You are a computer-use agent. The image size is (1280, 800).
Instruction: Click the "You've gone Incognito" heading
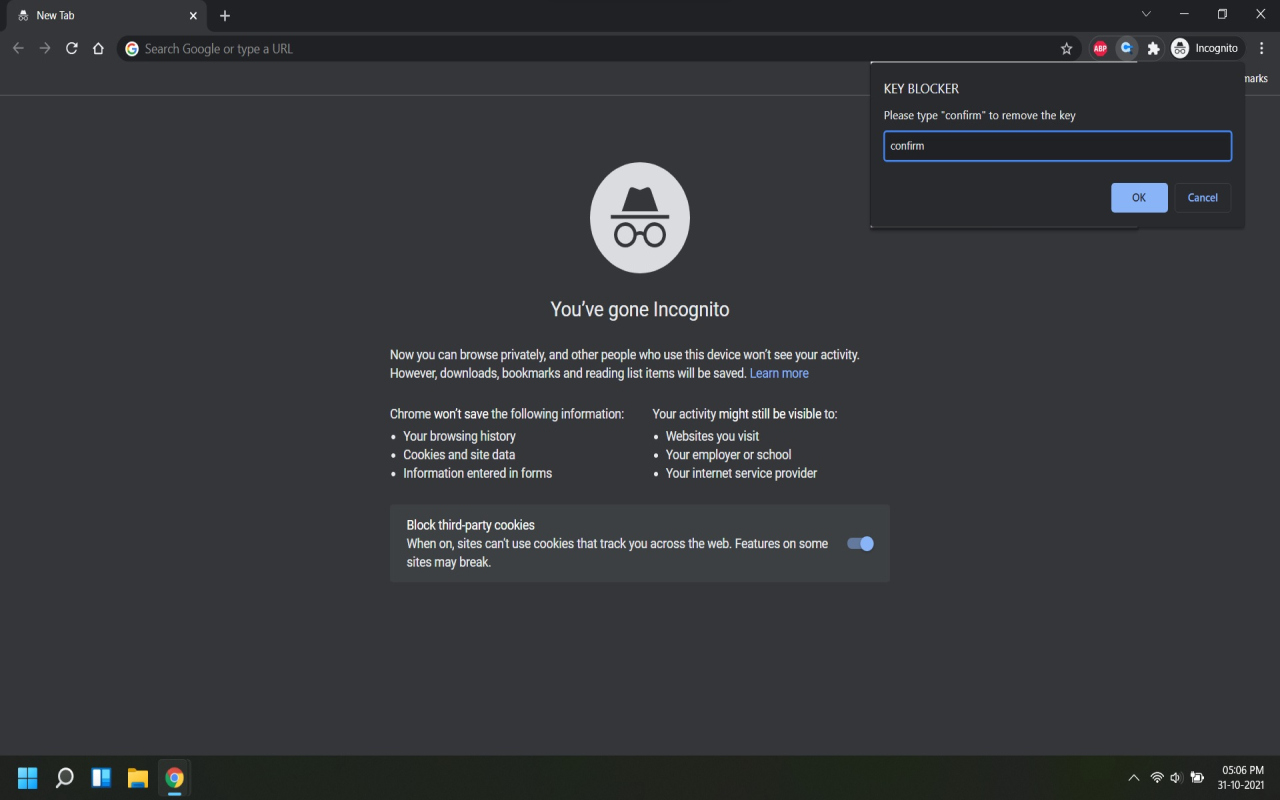(x=640, y=310)
